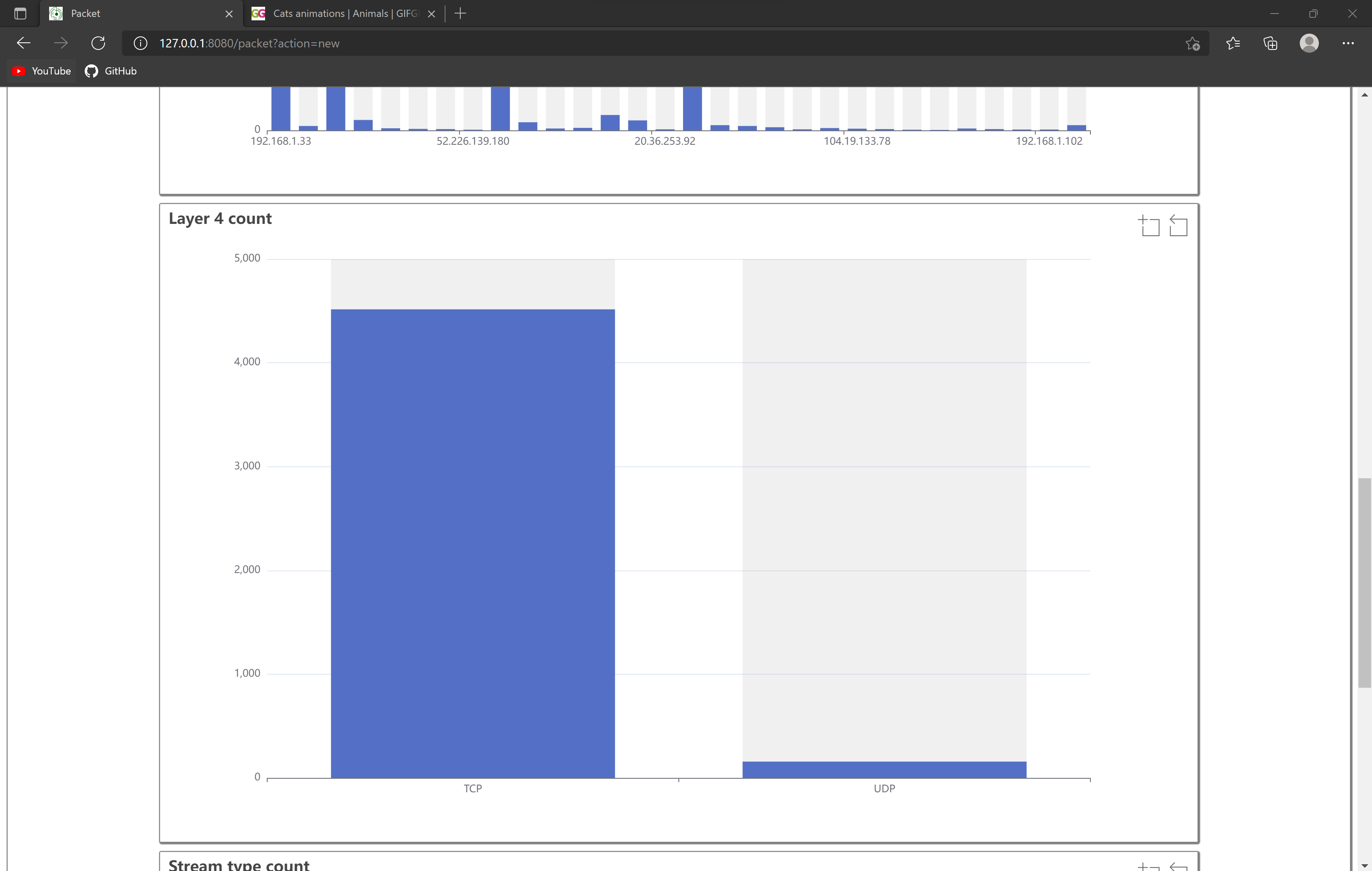Click the browser refresh button

[x=98, y=43]
